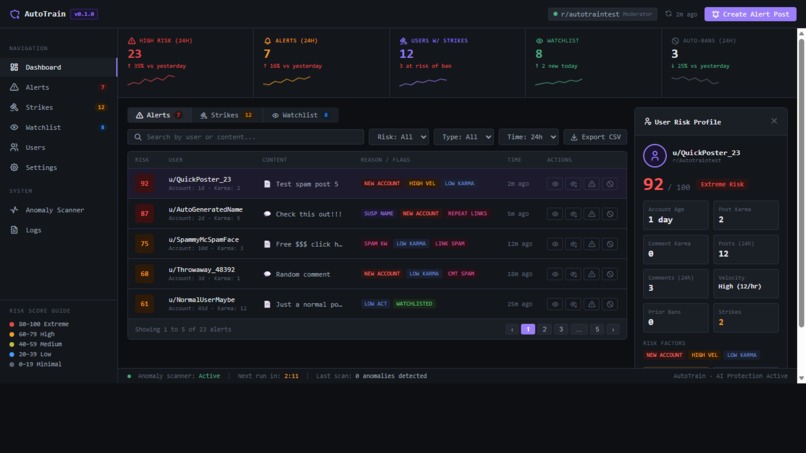
Task: Add u/QuickPoster_23 to watchlist via row icon
Action: tap(573, 184)
